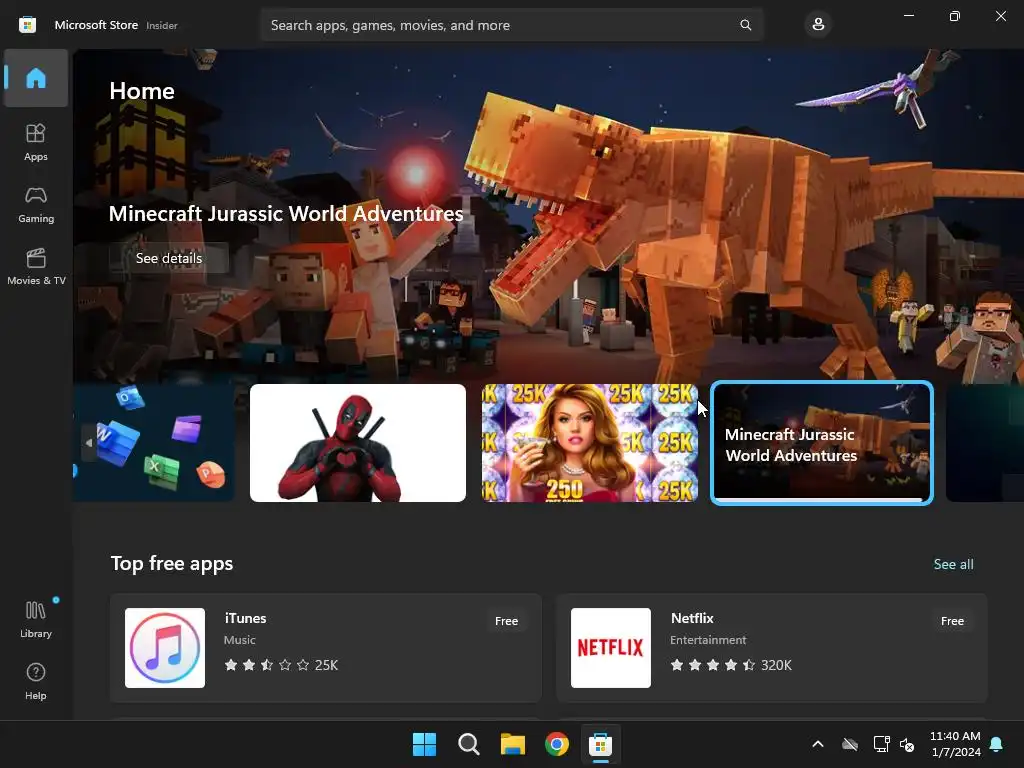Screen dimensions: 1024x768
Task: Click iTunes star rating 25K
Action: pyautogui.click(x=281, y=665)
